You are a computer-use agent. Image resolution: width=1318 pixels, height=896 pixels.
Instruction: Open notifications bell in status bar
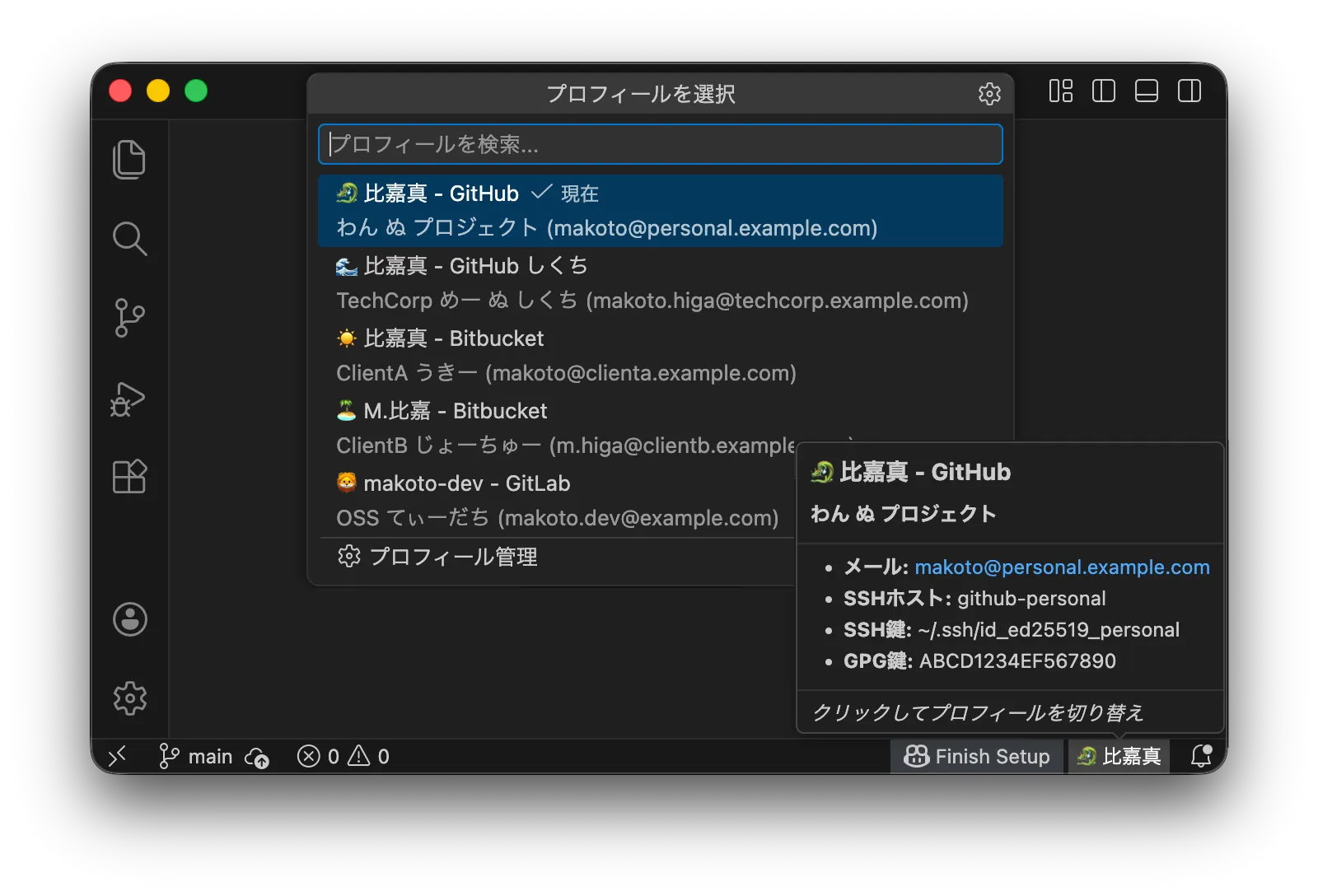[1202, 756]
